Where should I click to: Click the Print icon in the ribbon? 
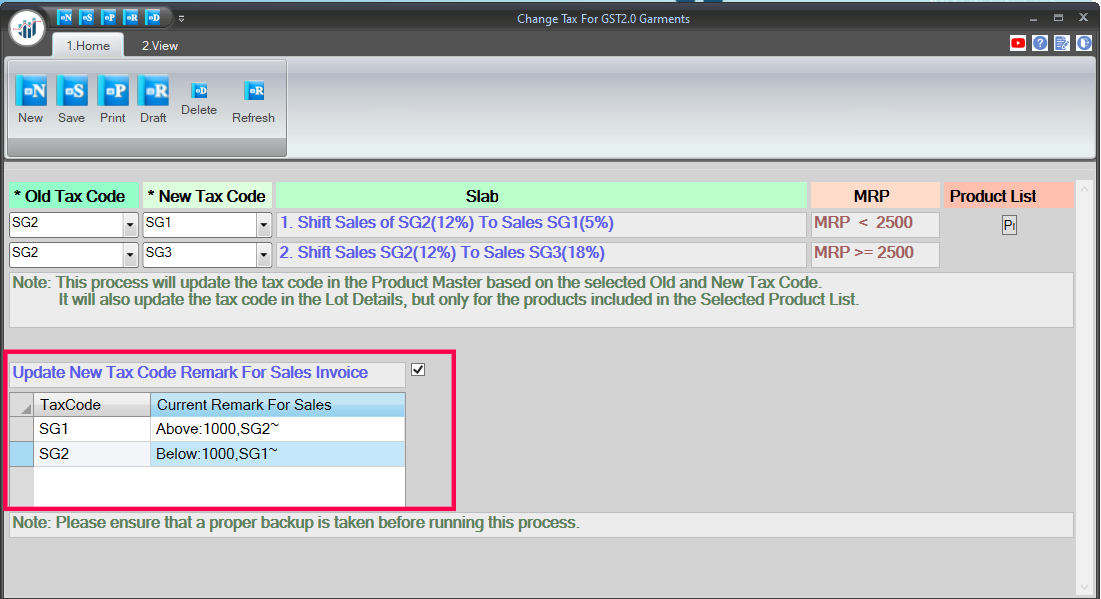(x=113, y=92)
